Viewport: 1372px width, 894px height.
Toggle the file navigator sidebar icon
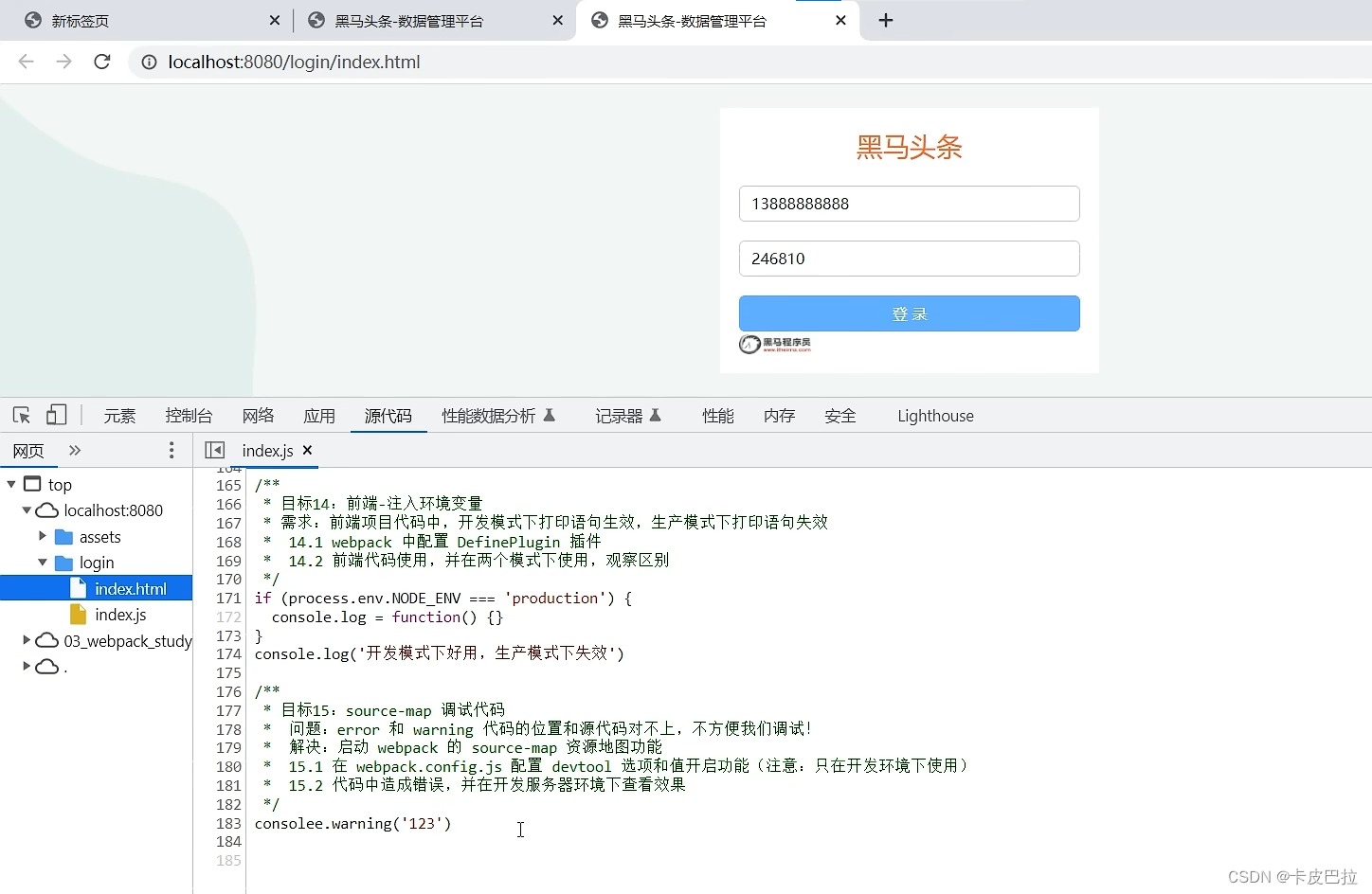tap(215, 450)
